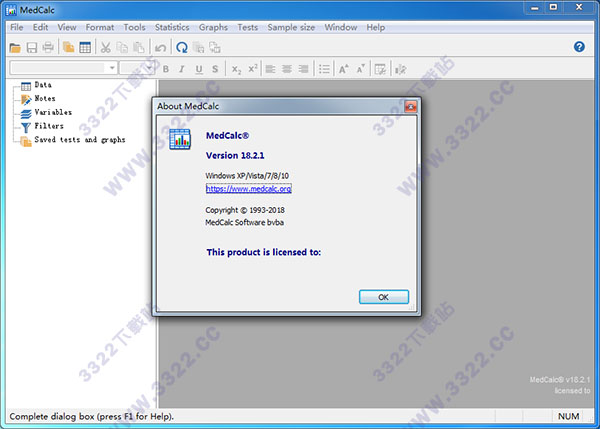Open the File menu
Screen dimensions: 600x429
16,28
